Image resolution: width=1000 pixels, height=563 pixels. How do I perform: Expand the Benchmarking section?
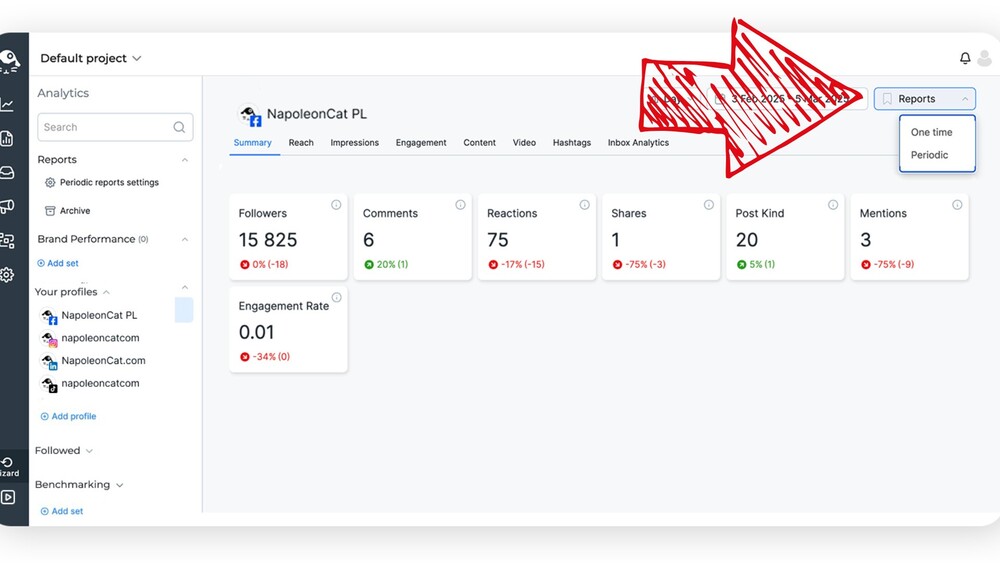(x=119, y=485)
